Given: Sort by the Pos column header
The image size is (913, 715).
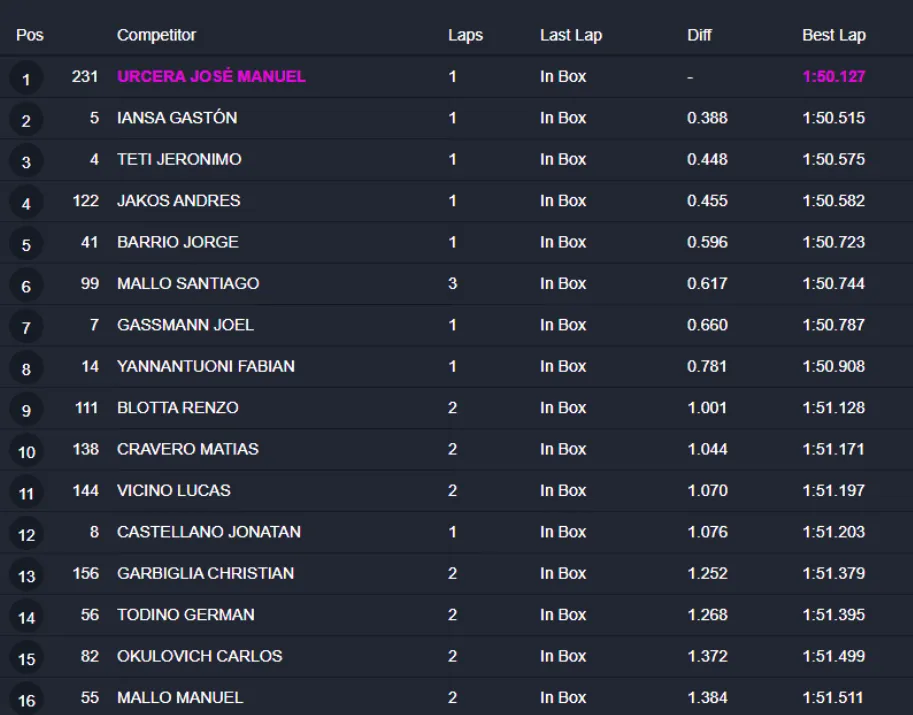Looking at the screenshot, I should point(30,35).
